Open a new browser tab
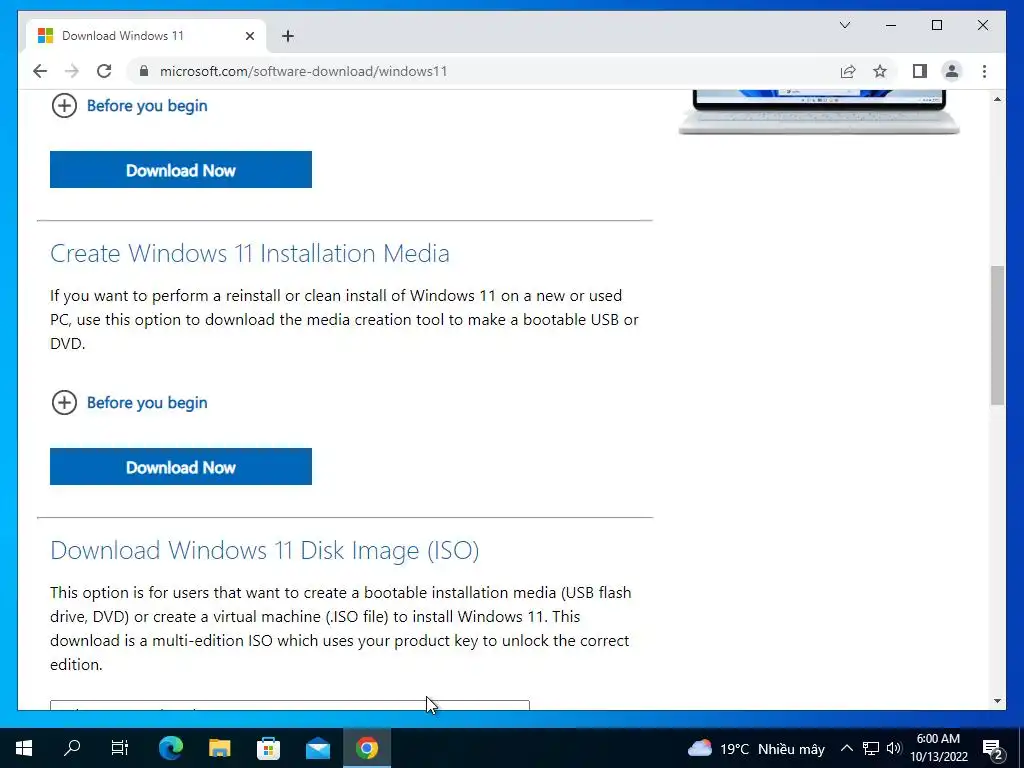The image size is (1024, 768). coord(288,36)
